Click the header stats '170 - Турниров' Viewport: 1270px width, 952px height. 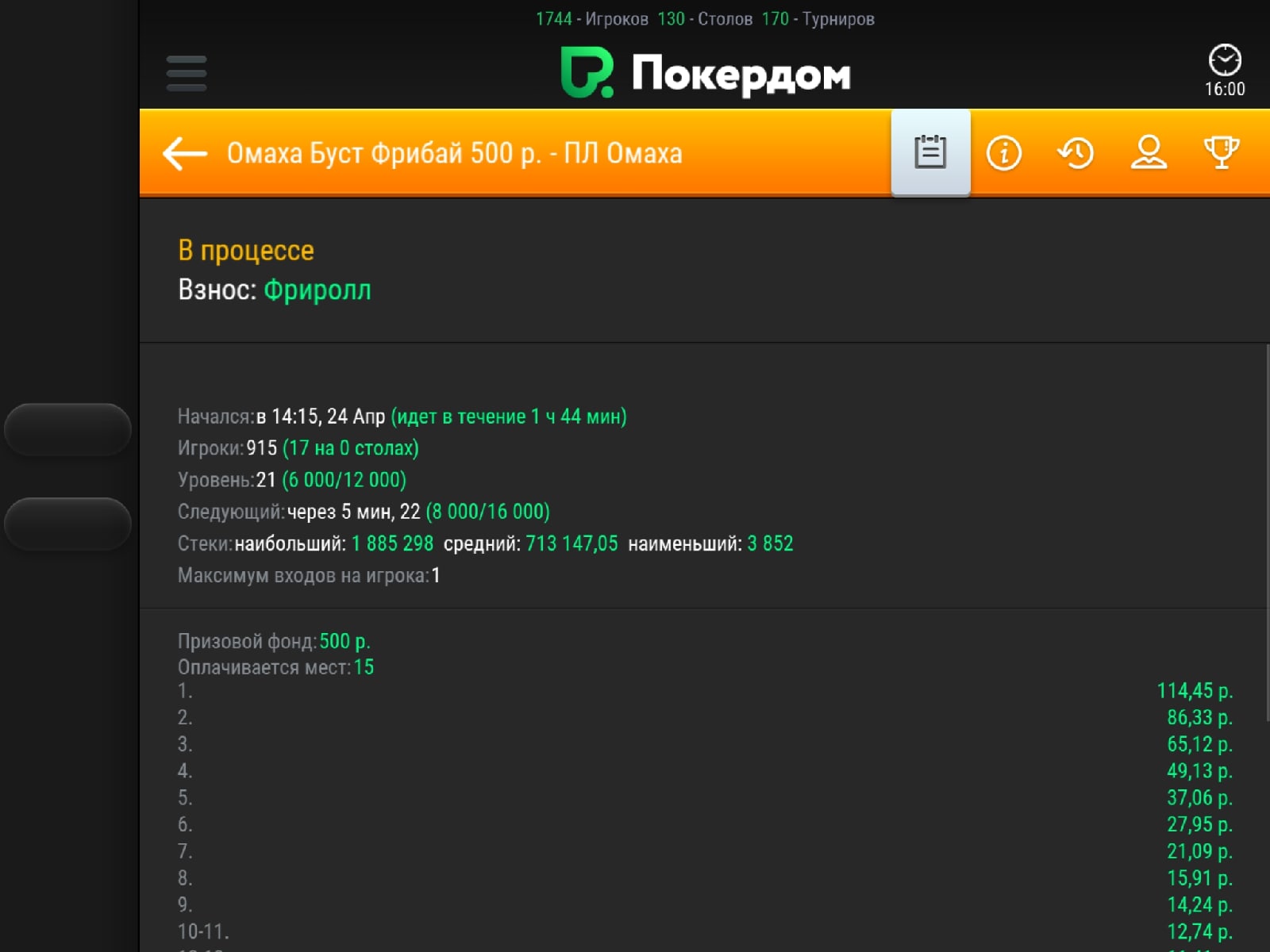point(818,19)
